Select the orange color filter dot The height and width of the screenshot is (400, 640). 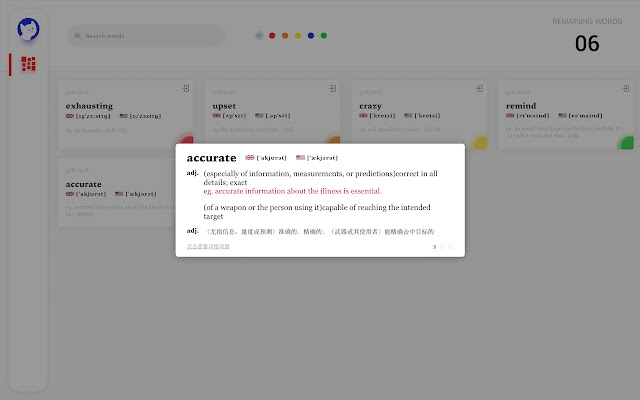pos(285,36)
